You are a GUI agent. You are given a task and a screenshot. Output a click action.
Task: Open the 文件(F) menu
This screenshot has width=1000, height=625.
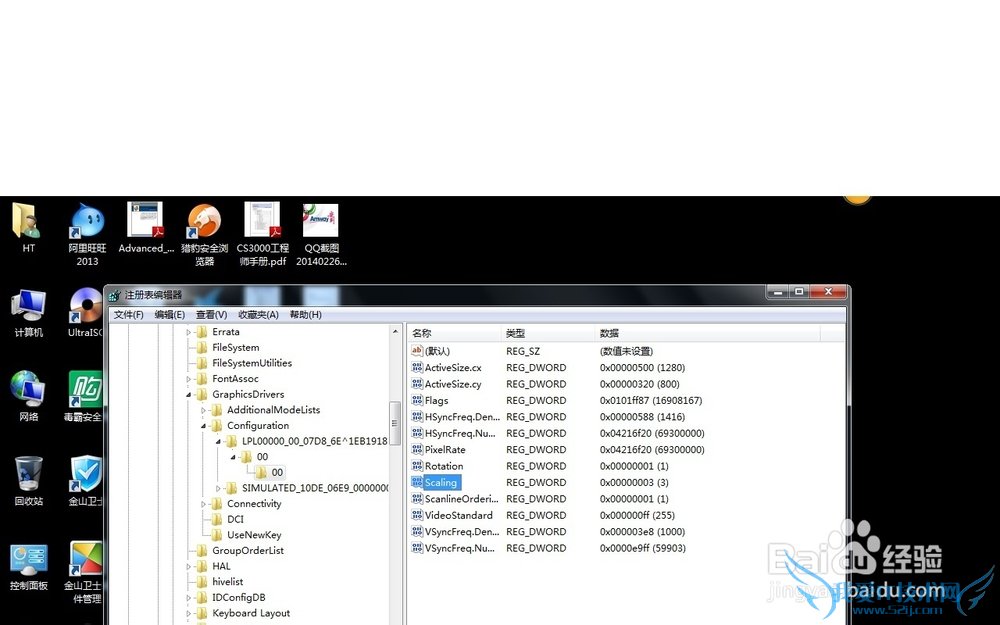pyautogui.click(x=128, y=315)
